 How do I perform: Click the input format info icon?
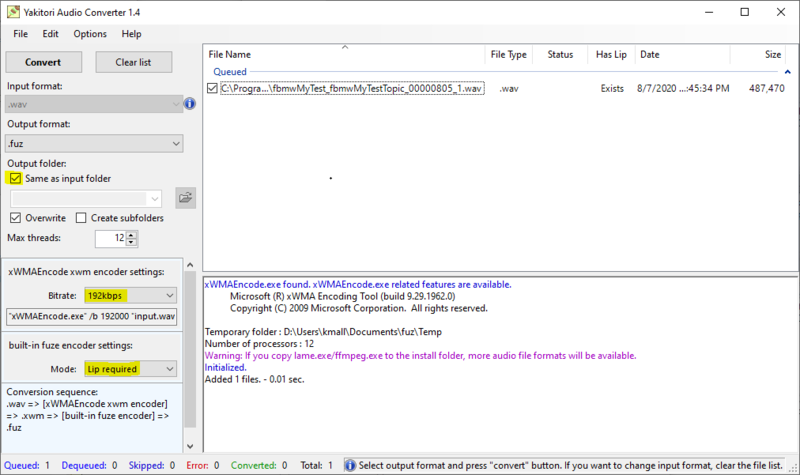pos(189,104)
